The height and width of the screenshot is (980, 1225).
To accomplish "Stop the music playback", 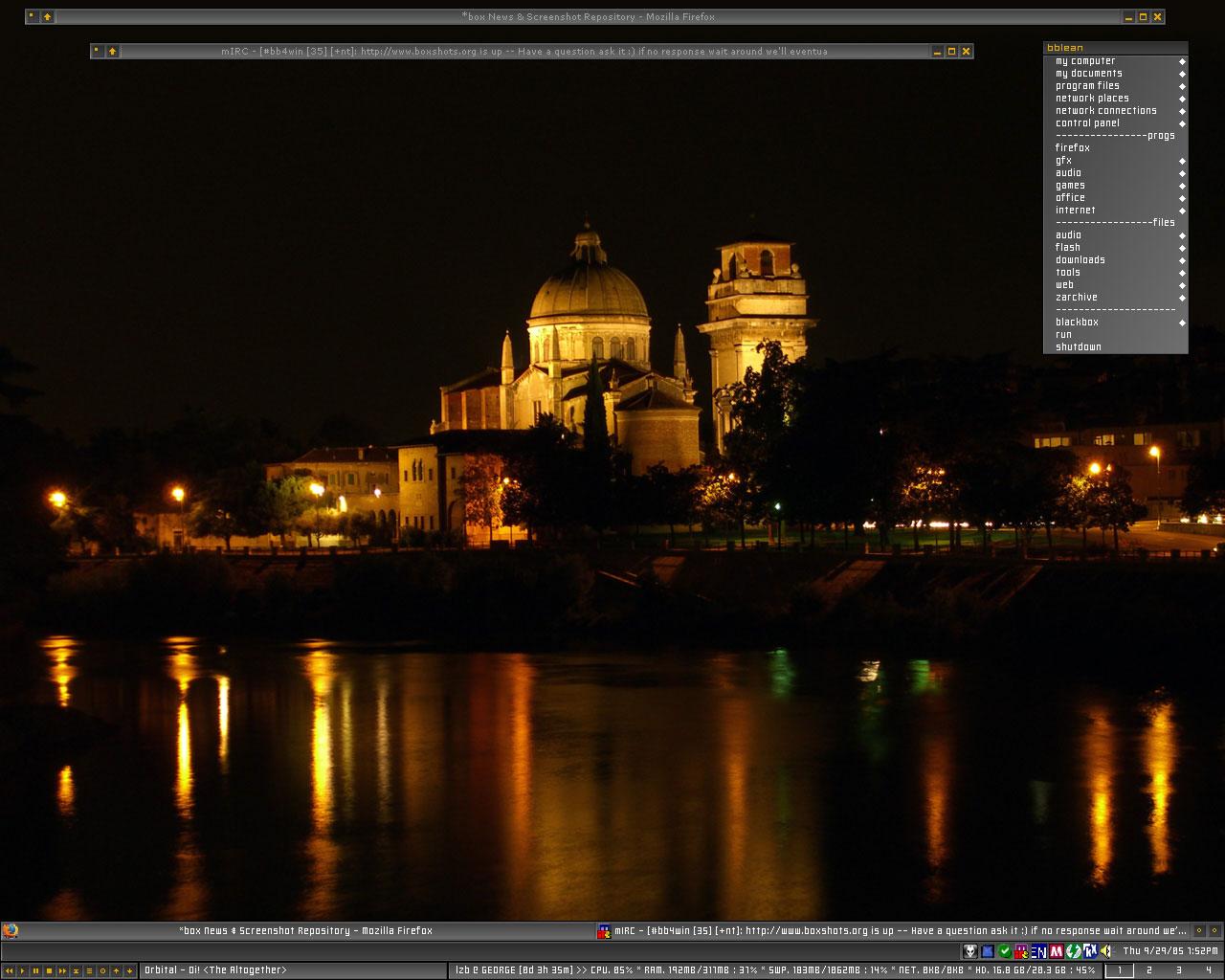I will [50, 970].
